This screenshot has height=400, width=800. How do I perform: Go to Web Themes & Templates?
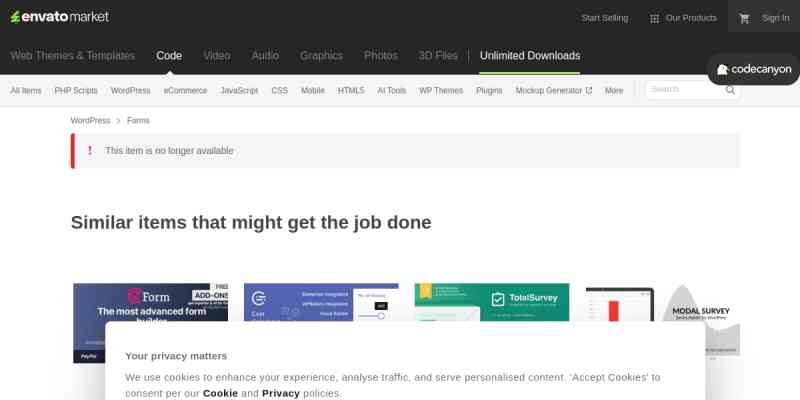click(x=72, y=56)
